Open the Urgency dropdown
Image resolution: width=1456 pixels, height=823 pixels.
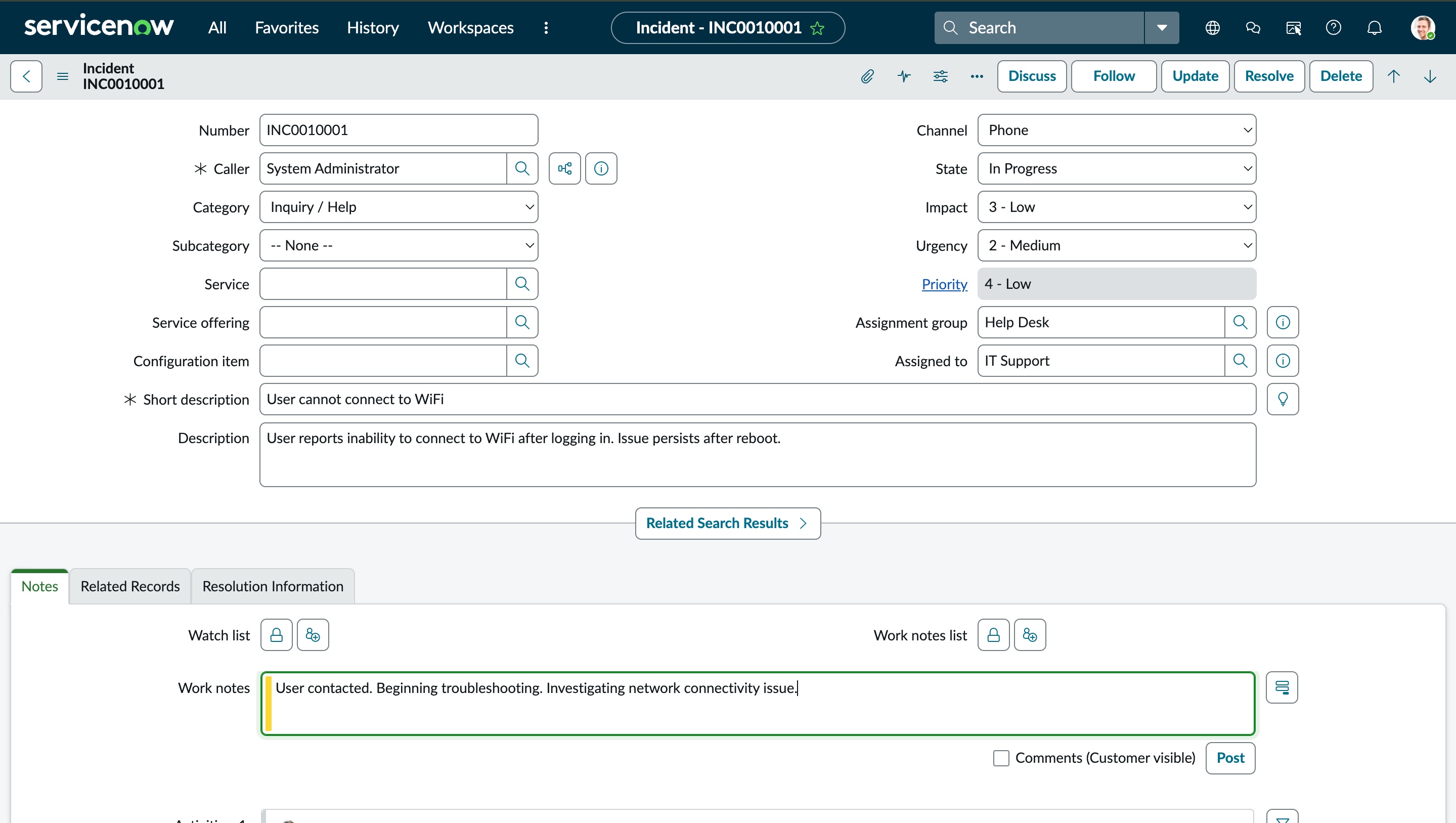(1116, 245)
